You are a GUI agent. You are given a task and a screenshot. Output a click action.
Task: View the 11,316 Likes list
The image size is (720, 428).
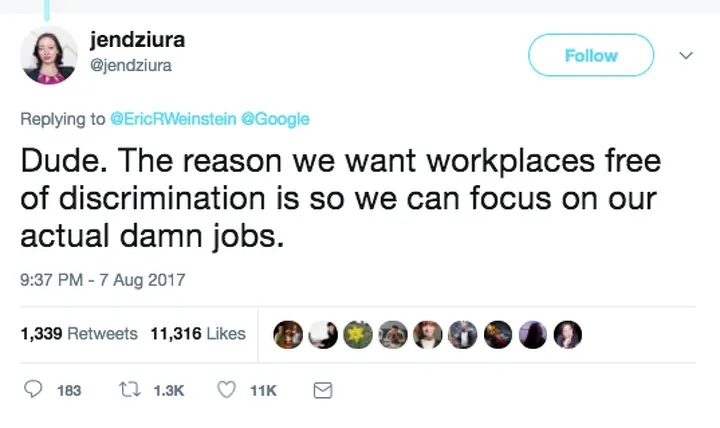coord(198,334)
